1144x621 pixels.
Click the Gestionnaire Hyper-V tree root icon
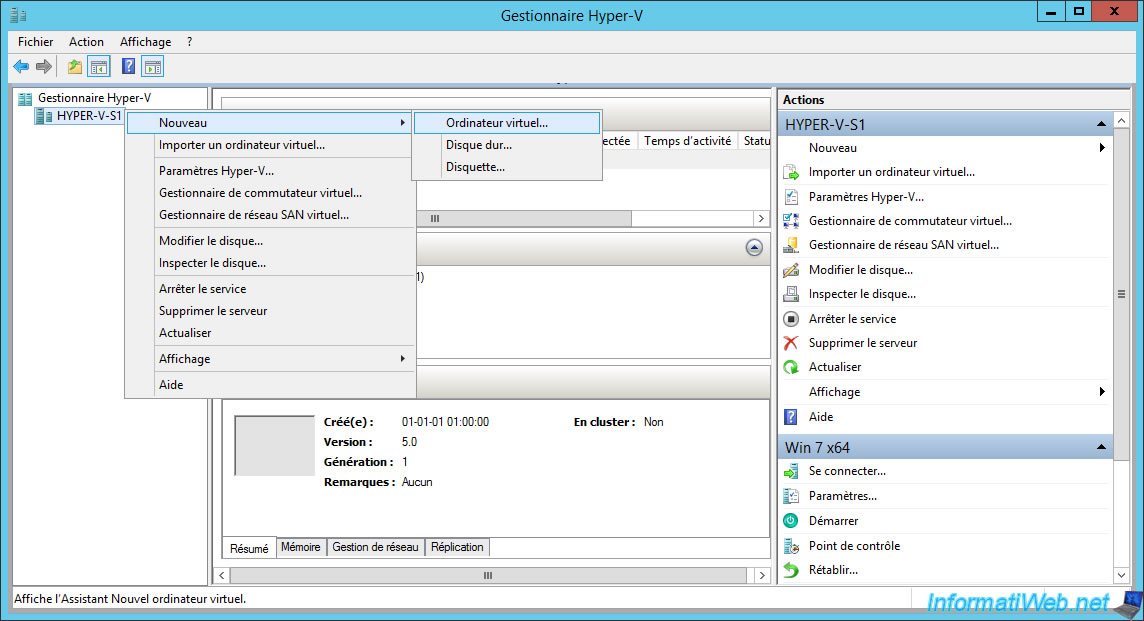(x=26, y=98)
